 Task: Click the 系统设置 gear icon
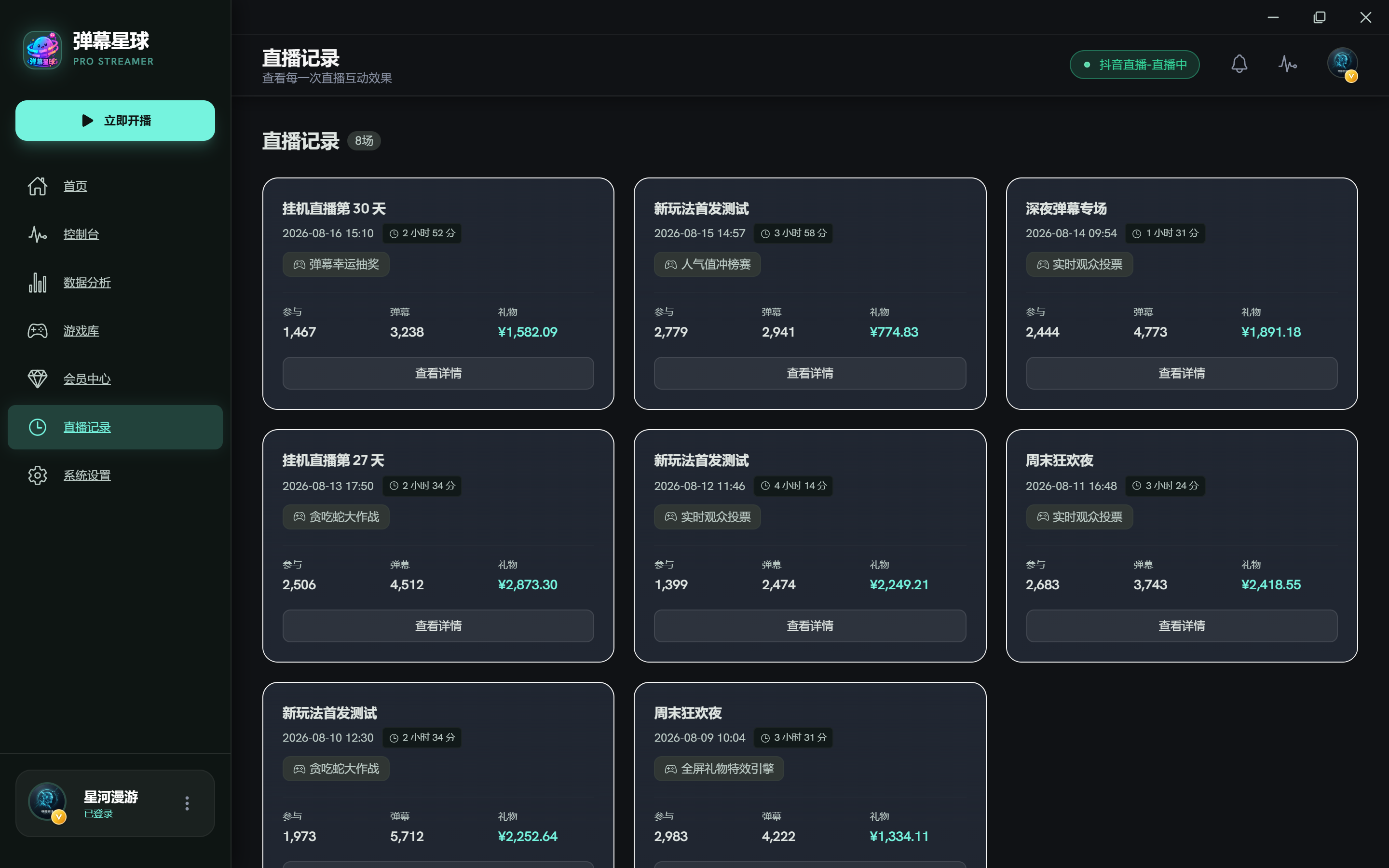37,475
